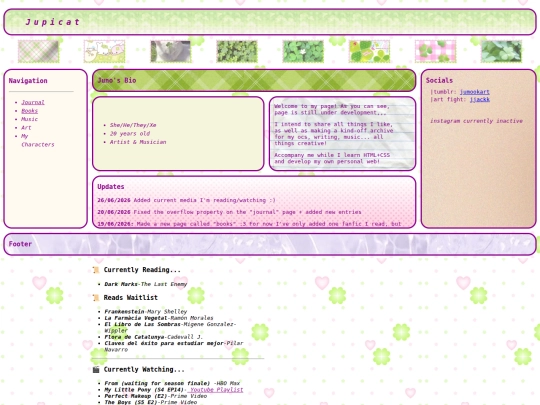The width and height of the screenshot is (540, 405).
Task: Open the grey cat stamp thumbnail
Action: coord(171,51)
